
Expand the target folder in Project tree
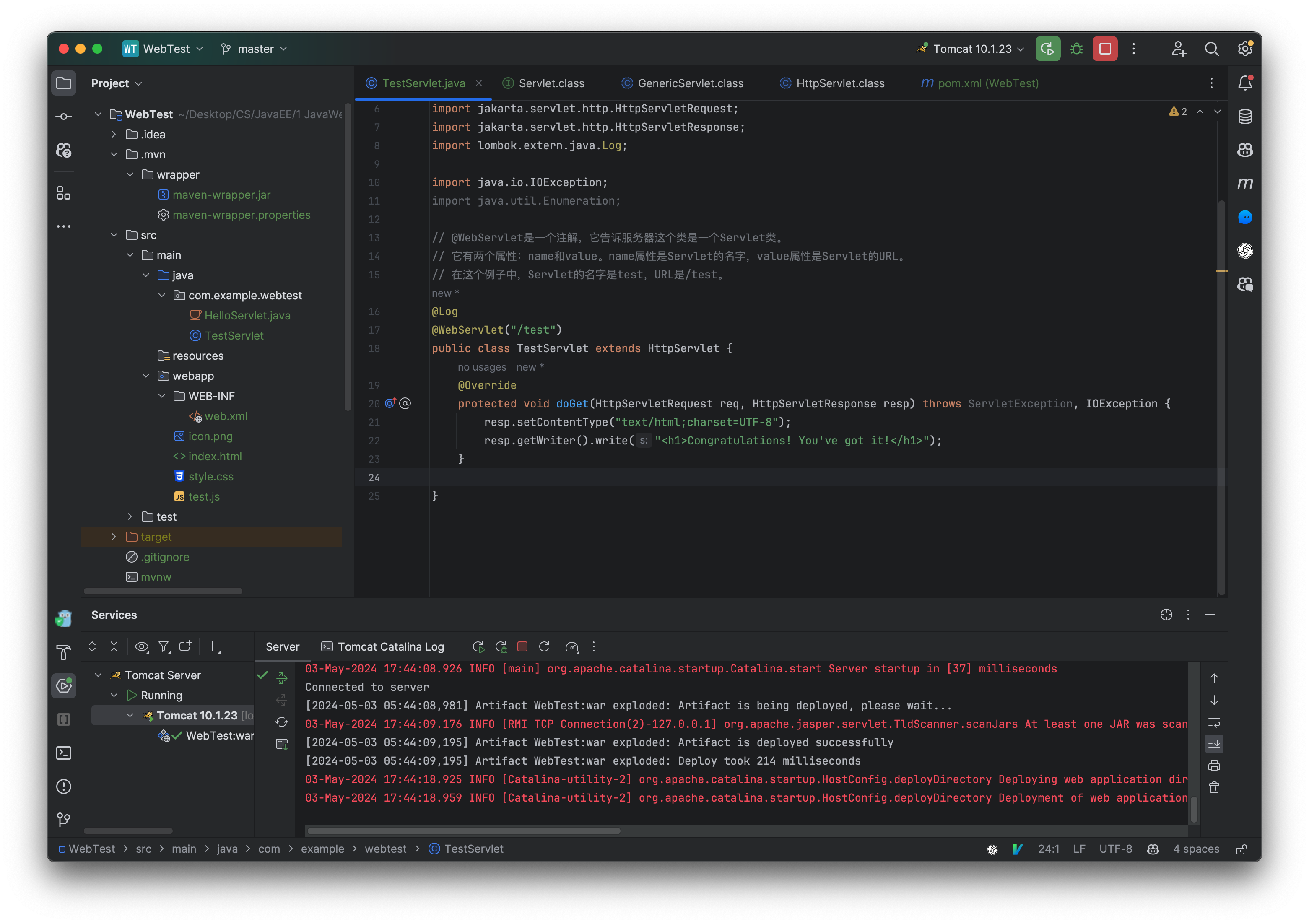tap(114, 536)
